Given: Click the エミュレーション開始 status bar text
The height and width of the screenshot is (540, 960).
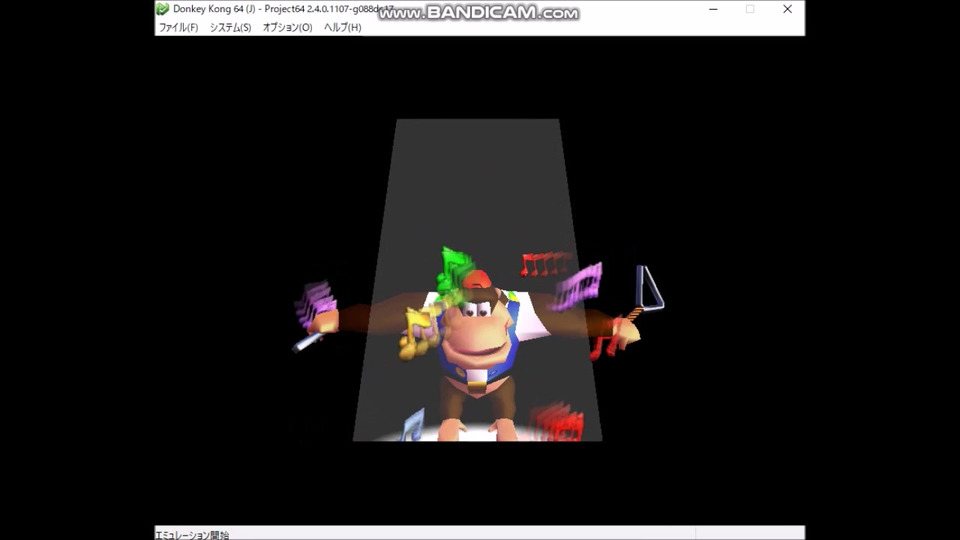Looking at the screenshot, I should click(x=192, y=535).
